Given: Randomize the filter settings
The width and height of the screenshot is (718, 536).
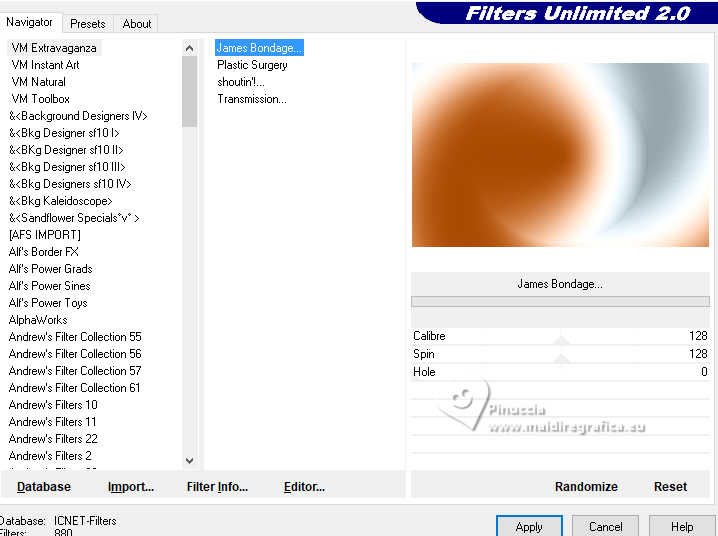Looking at the screenshot, I should tap(586, 487).
